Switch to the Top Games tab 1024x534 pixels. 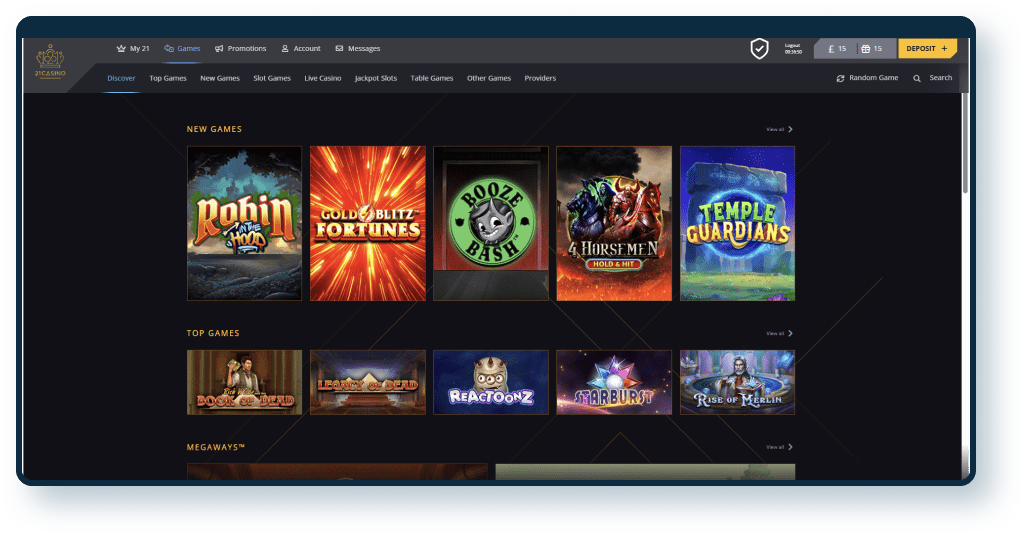(x=168, y=78)
